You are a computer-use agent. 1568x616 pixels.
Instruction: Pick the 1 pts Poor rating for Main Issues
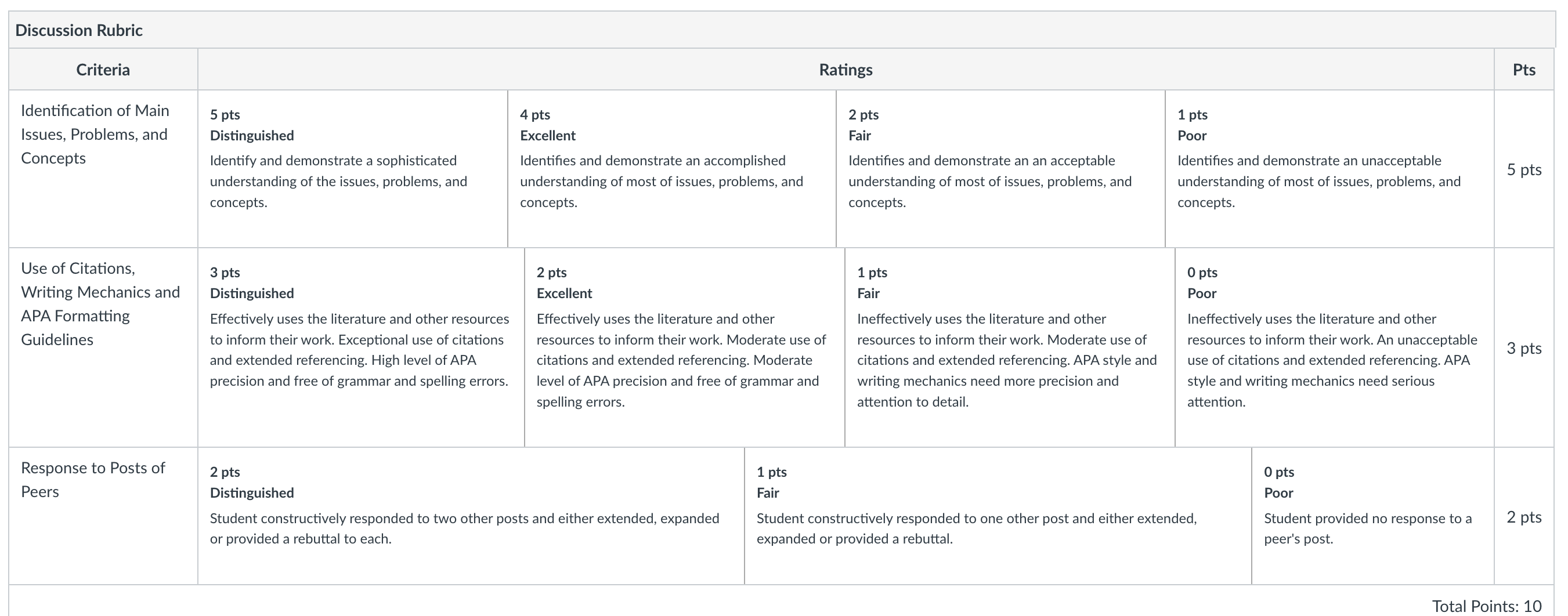1329,169
